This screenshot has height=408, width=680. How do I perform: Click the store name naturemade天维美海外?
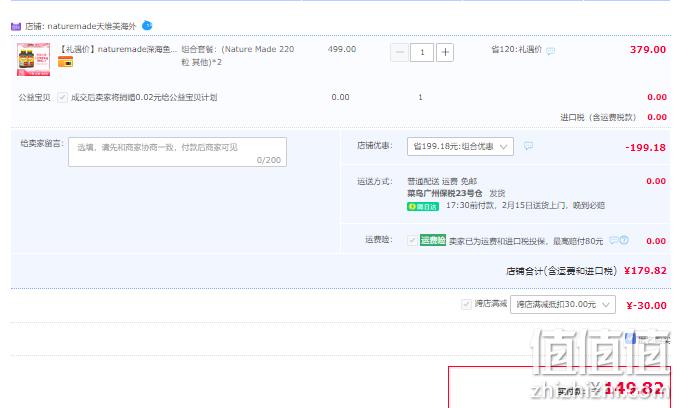(x=92, y=26)
